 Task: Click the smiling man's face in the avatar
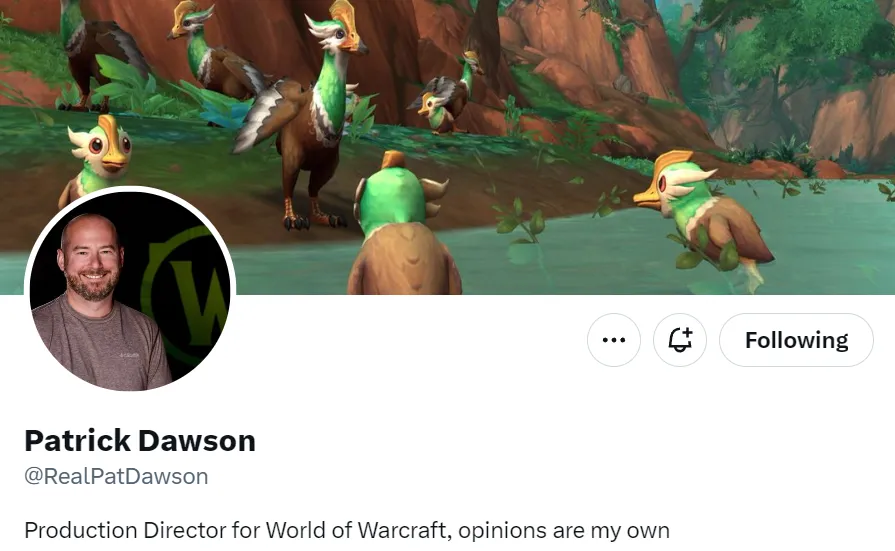pyautogui.click(x=91, y=257)
